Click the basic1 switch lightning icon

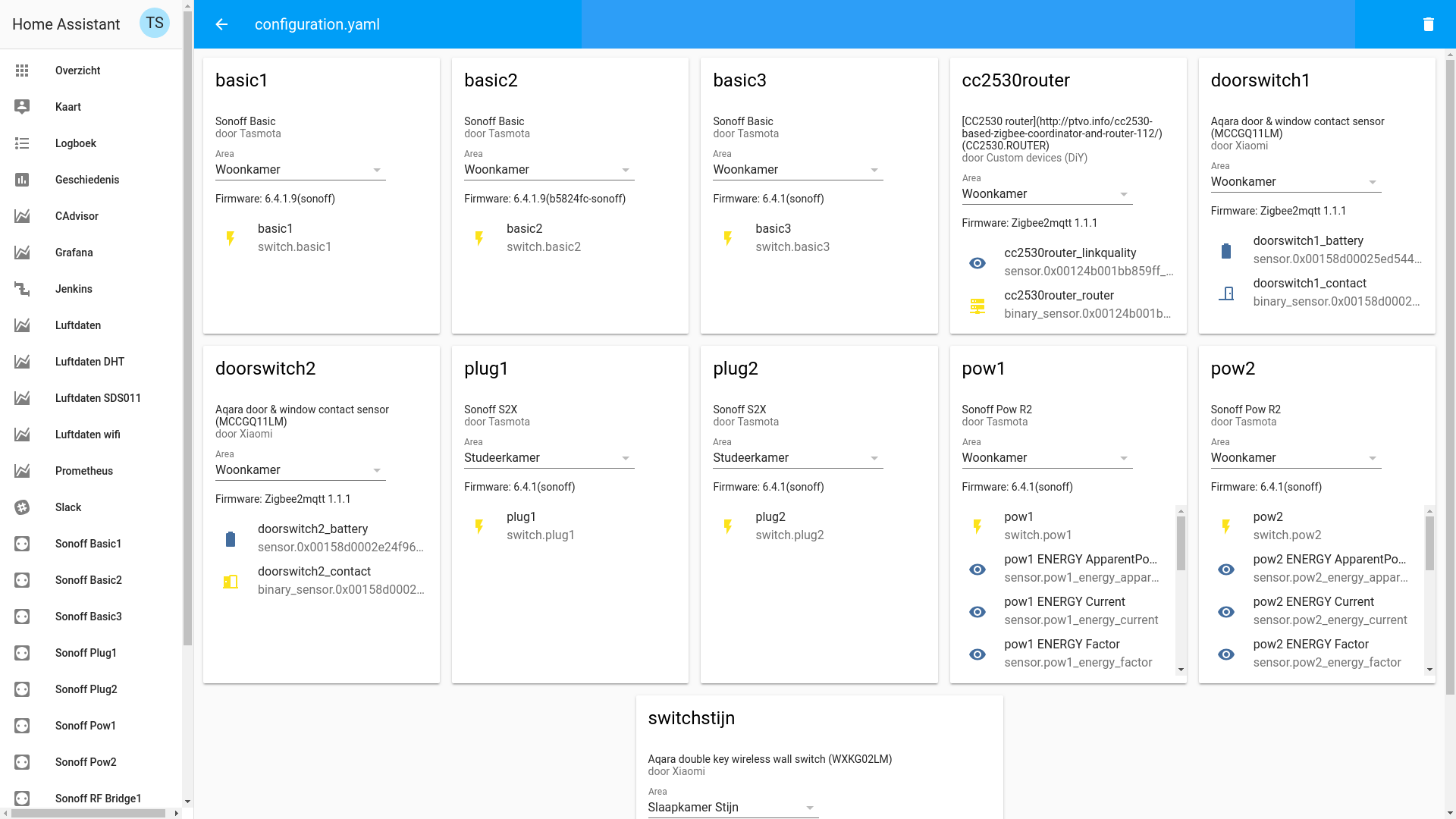pyautogui.click(x=231, y=238)
